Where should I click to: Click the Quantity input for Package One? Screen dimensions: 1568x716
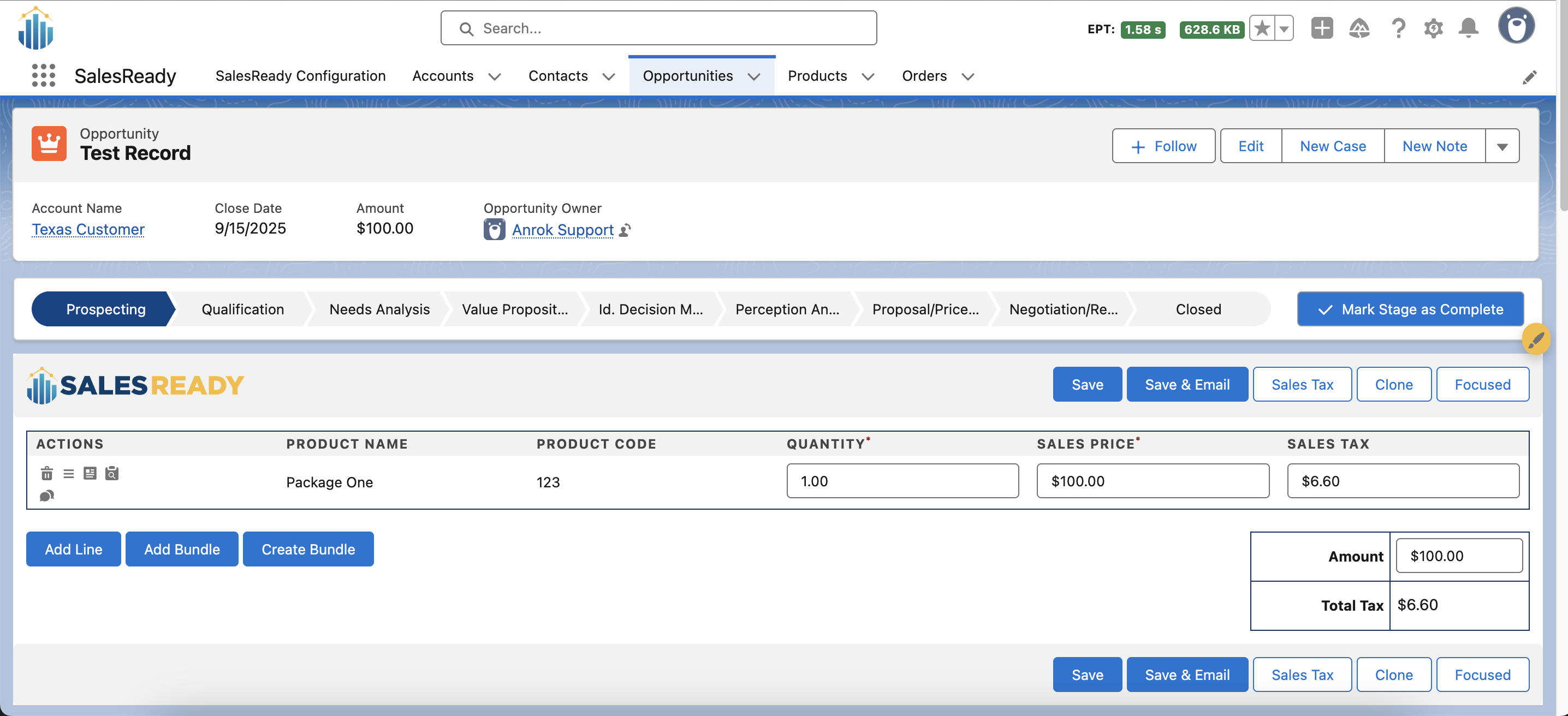902,481
